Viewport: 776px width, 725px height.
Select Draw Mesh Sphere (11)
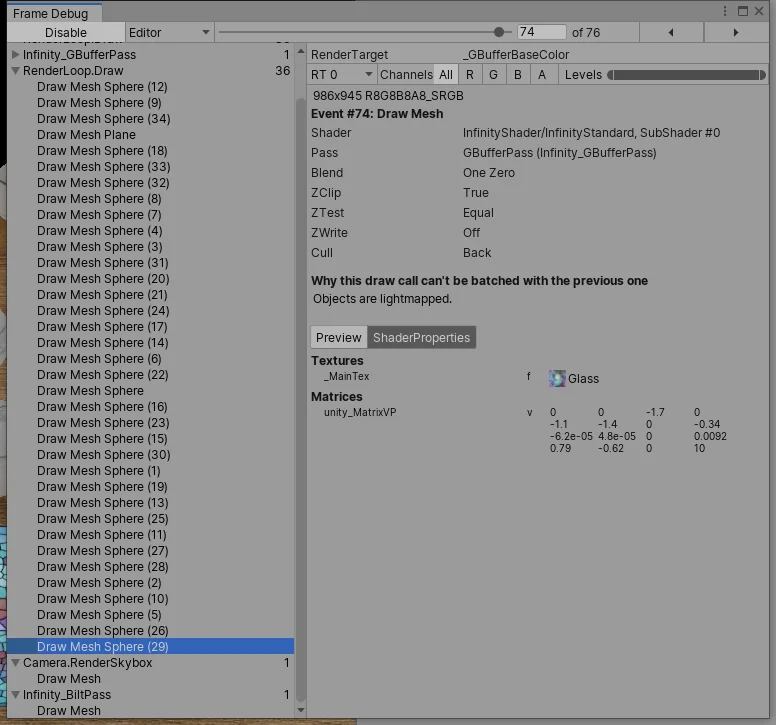(151, 535)
